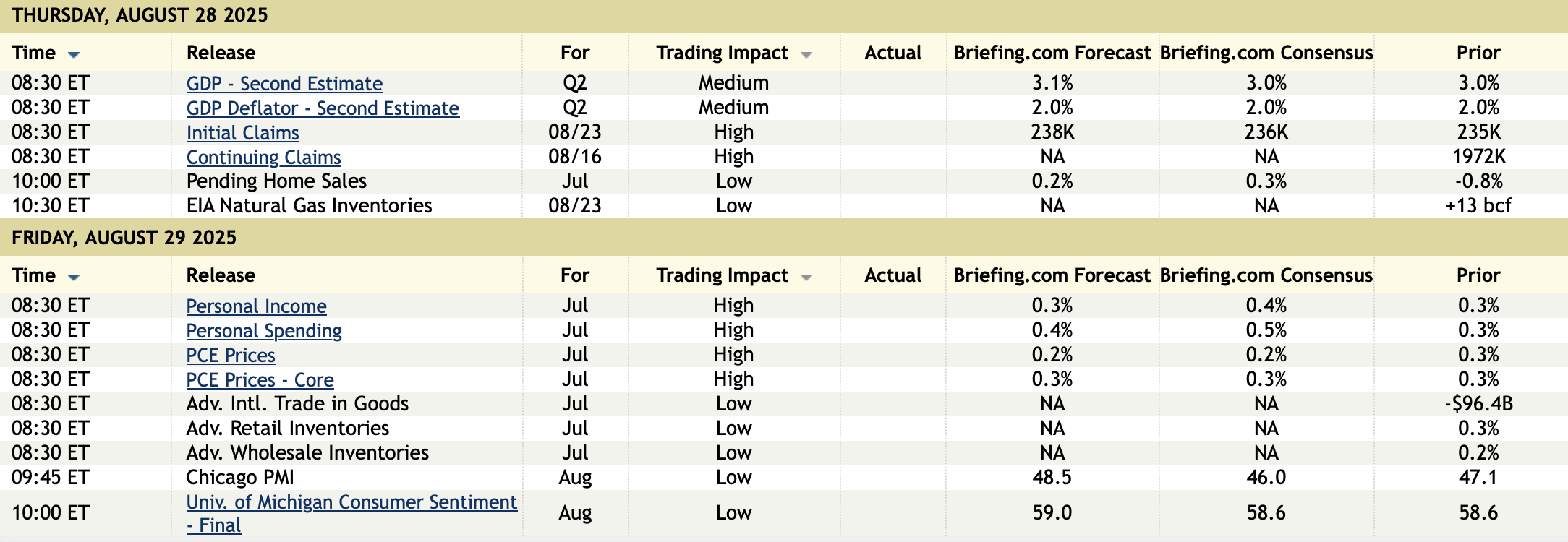Follow the Initial Claims link
The image size is (1568, 542).
click(242, 133)
